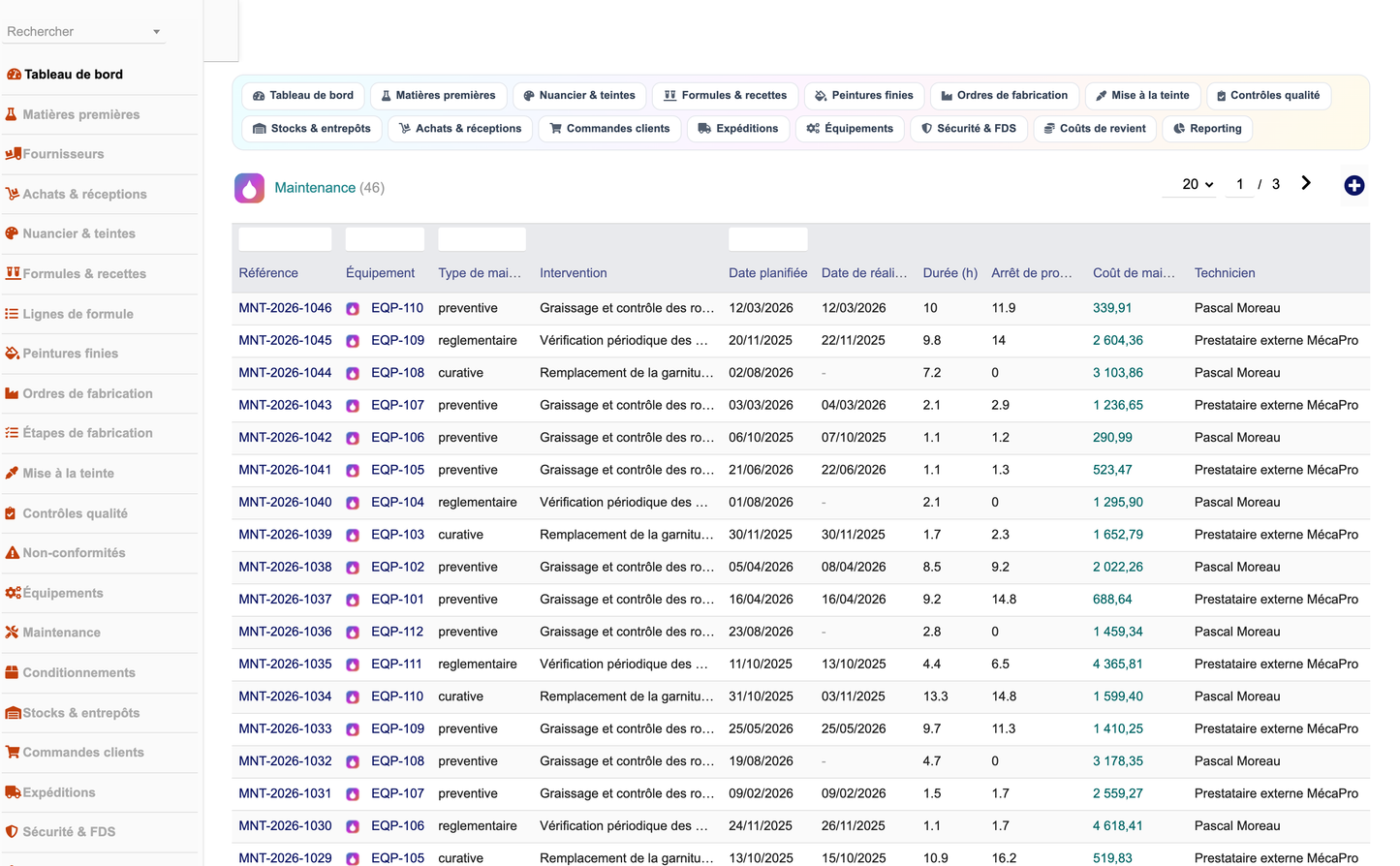Viewport: 1400px width, 866px height.
Task: Click the Type de maintenance filter field
Action: click(482, 239)
